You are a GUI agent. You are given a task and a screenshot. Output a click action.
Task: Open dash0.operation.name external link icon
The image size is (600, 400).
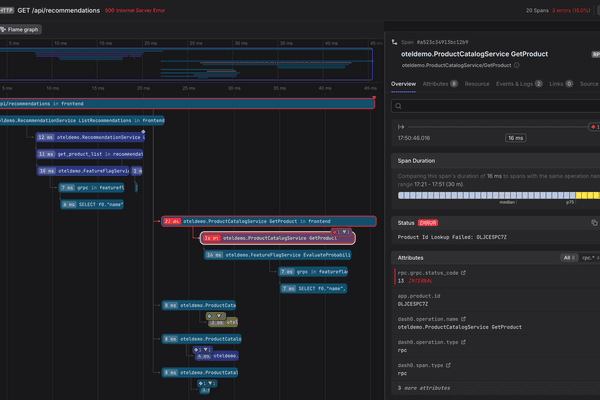463,319
